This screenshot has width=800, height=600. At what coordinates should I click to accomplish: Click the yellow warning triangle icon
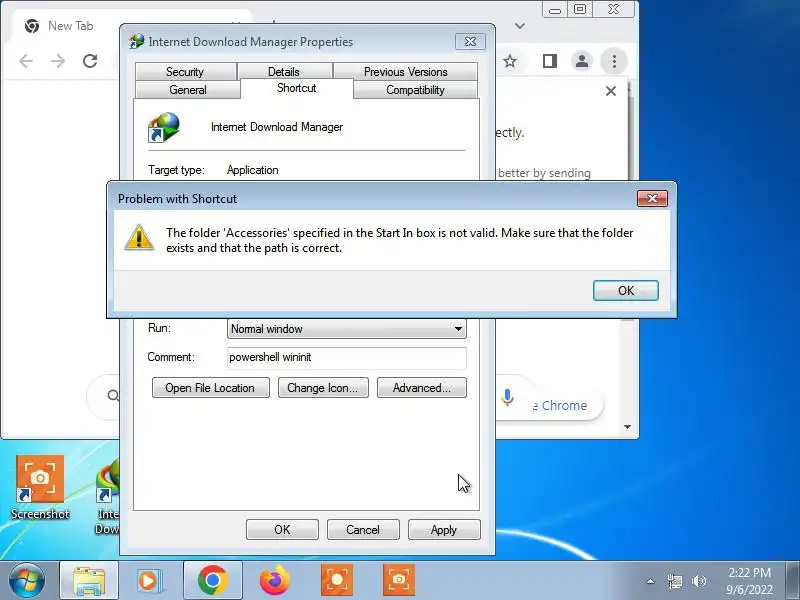[x=139, y=238]
